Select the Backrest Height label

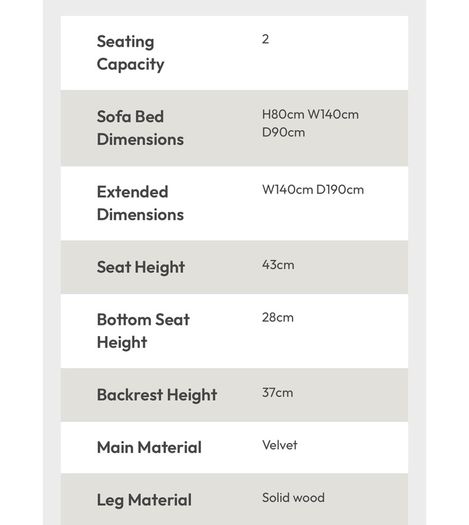pyautogui.click(x=157, y=395)
